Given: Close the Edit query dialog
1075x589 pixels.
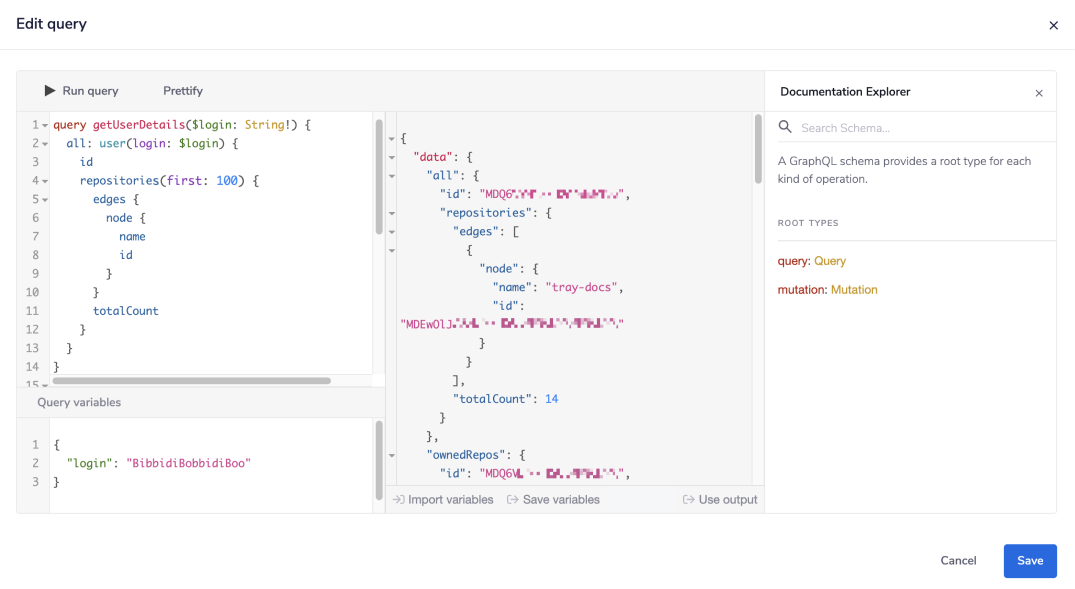Looking at the screenshot, I should tap(1053, 25).
